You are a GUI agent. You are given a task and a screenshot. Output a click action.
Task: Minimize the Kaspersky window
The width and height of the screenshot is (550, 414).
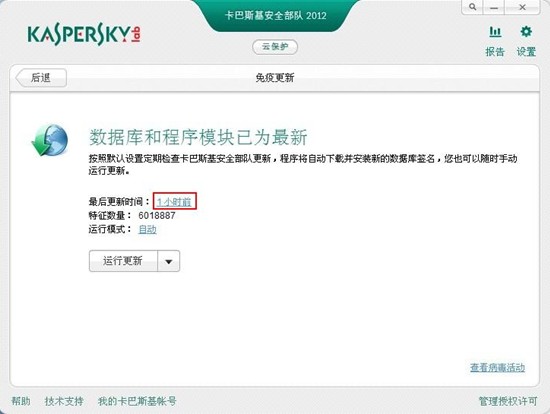[x=494, y=7]
